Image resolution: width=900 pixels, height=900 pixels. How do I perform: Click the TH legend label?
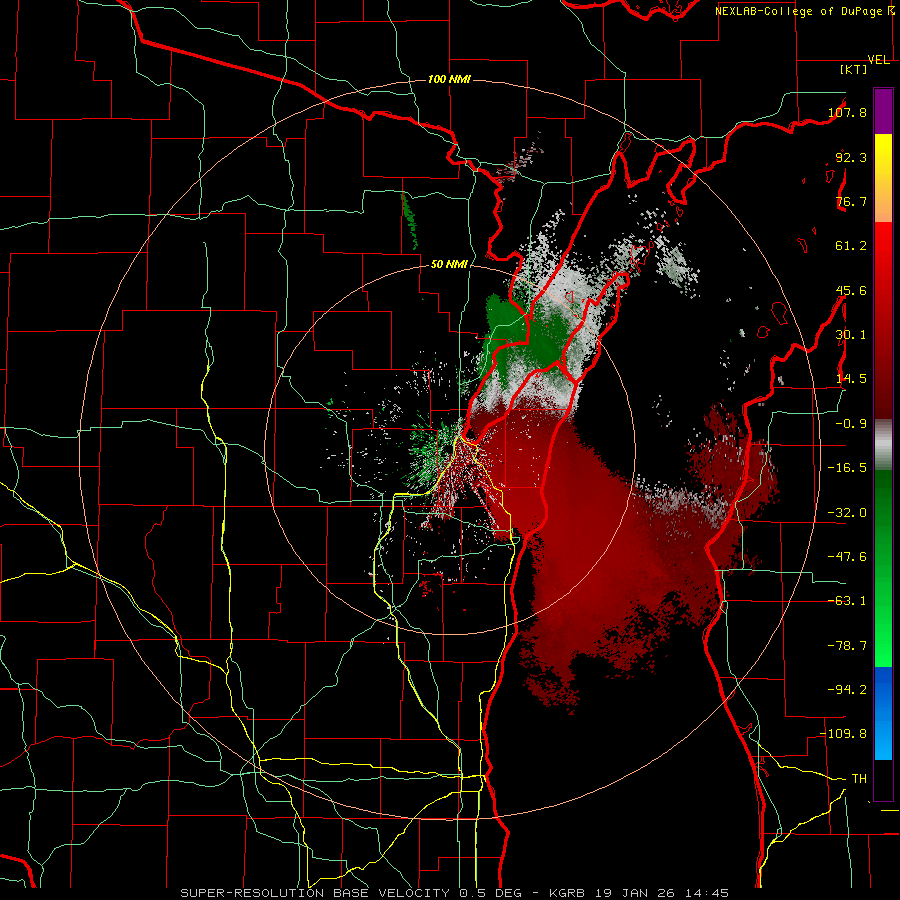859,779
